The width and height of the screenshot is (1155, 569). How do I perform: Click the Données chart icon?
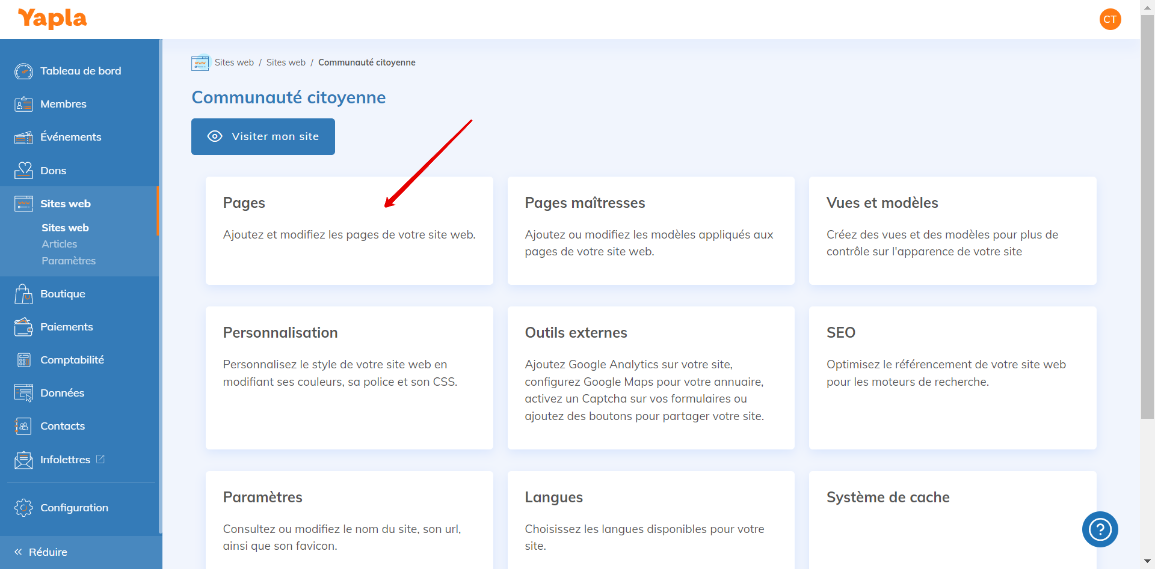point(24,393)
